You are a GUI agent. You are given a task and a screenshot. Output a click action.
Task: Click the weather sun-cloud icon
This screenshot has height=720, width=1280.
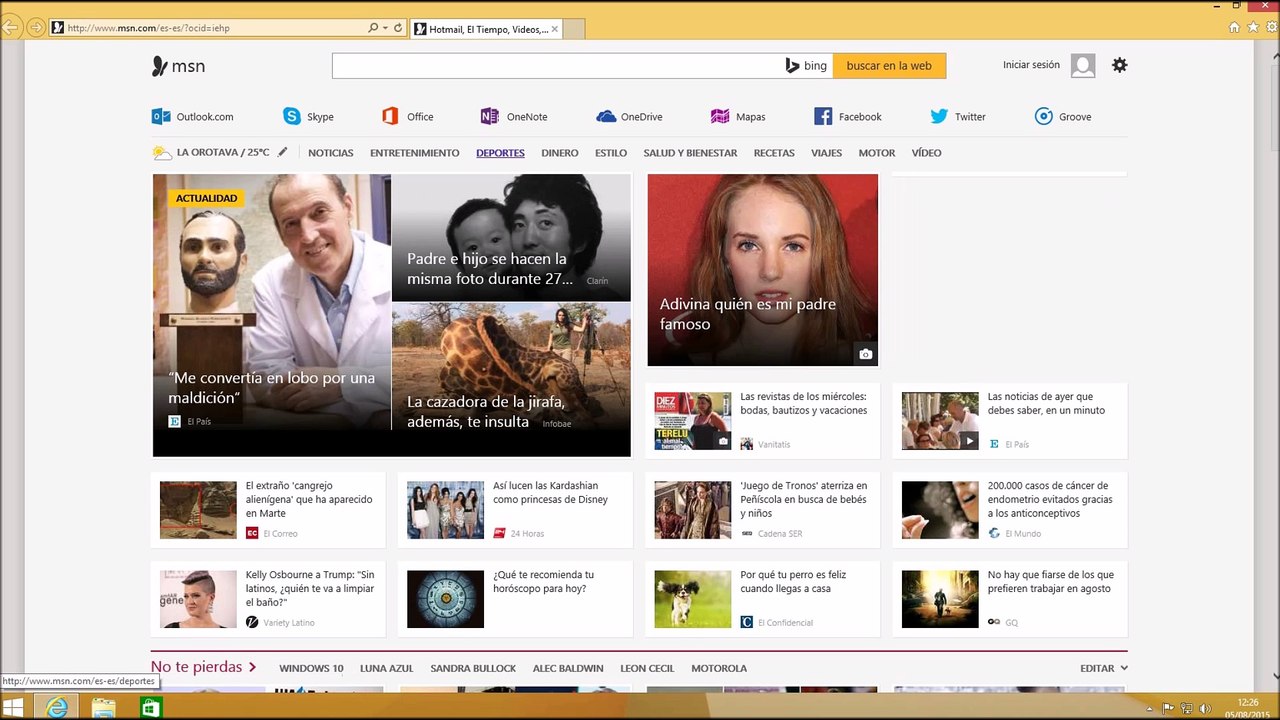(162, 153)
